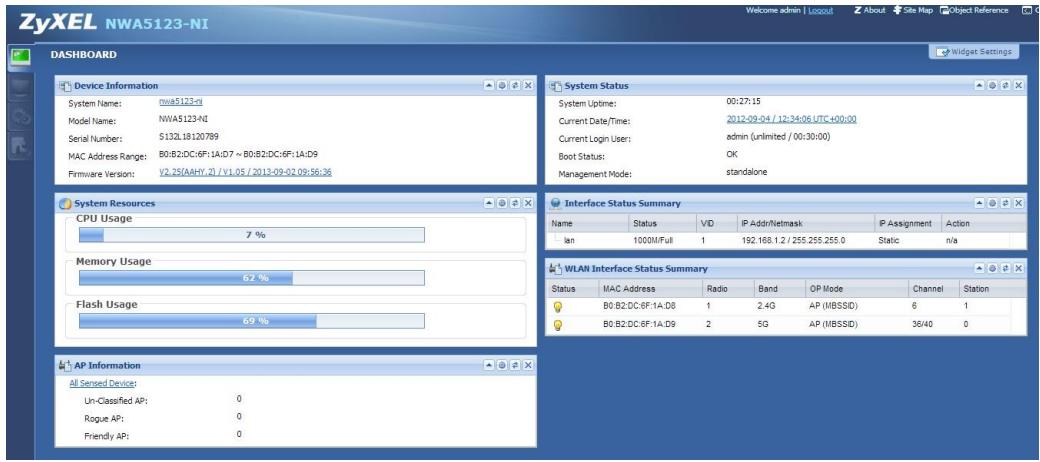Click the AP Information title icon
The height and width of the screenshot is (462, 1040).
pyautogui.click(x=65, y=365)
